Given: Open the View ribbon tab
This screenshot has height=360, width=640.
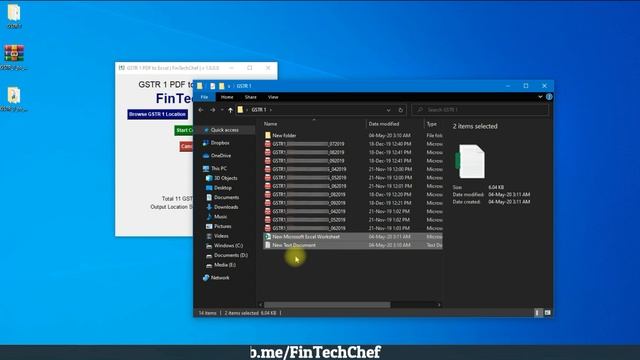Looking at the screenshot, I should tap(273, 97).
